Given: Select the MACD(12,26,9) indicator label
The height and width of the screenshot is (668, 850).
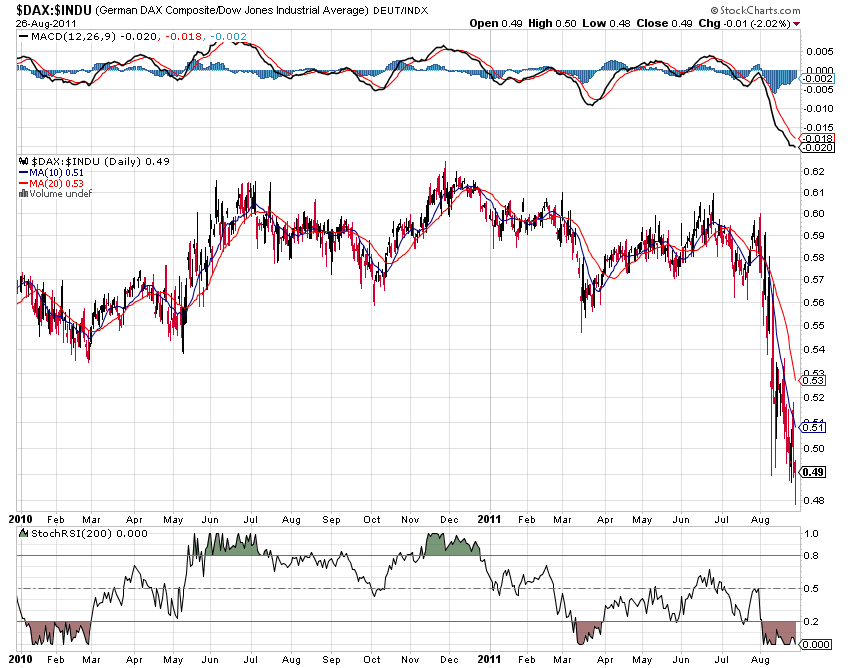Looking at the screenshot, I should [72, 37].
